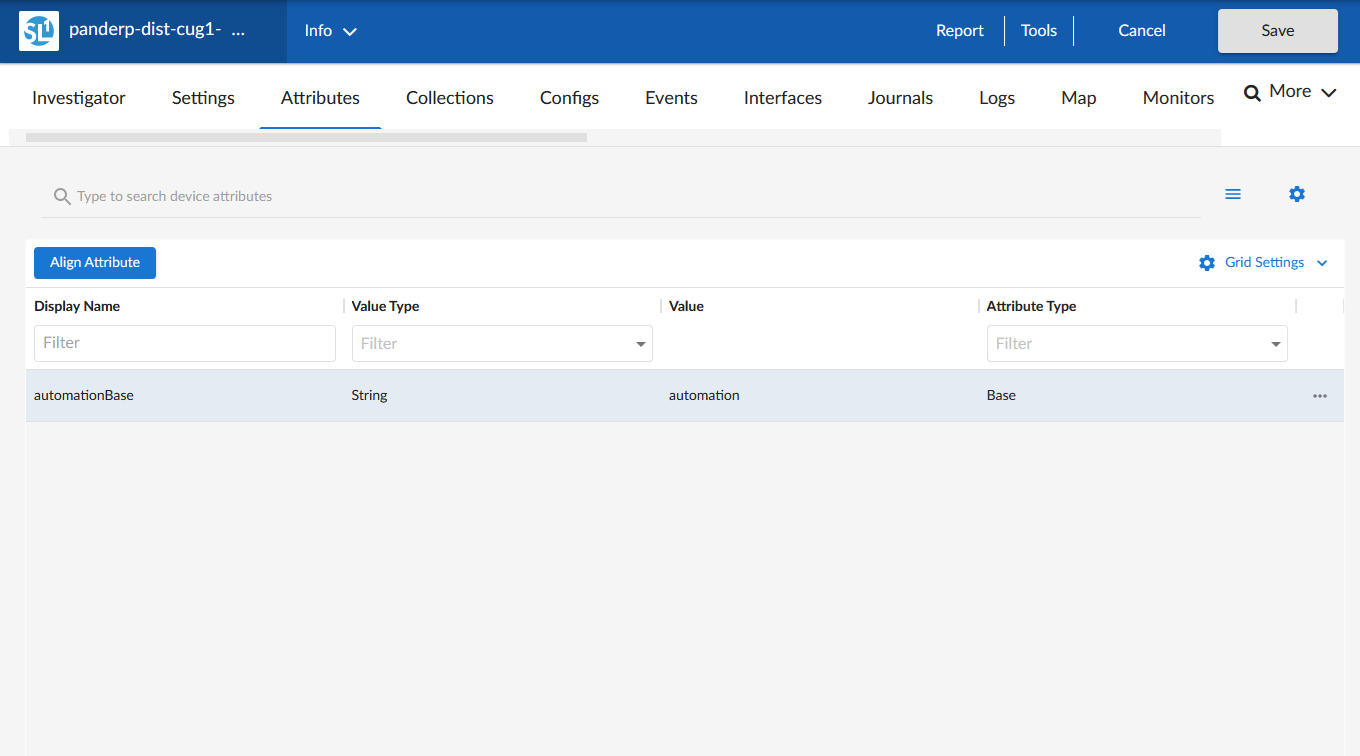Open the Tools menu
The image size is (1360, 756).
pos(1038,31)
